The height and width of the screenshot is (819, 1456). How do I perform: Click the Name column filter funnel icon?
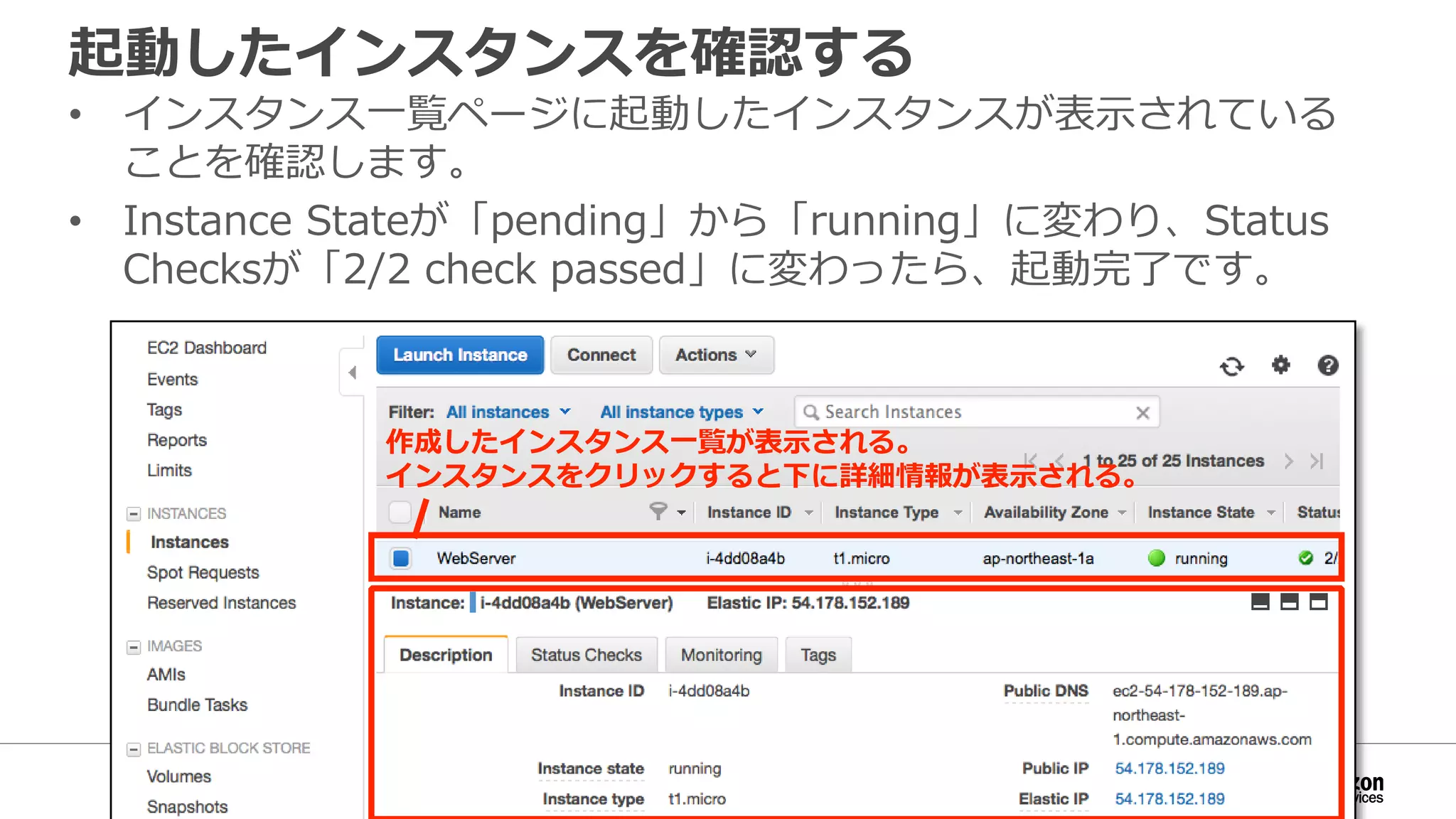click(658, 511)
